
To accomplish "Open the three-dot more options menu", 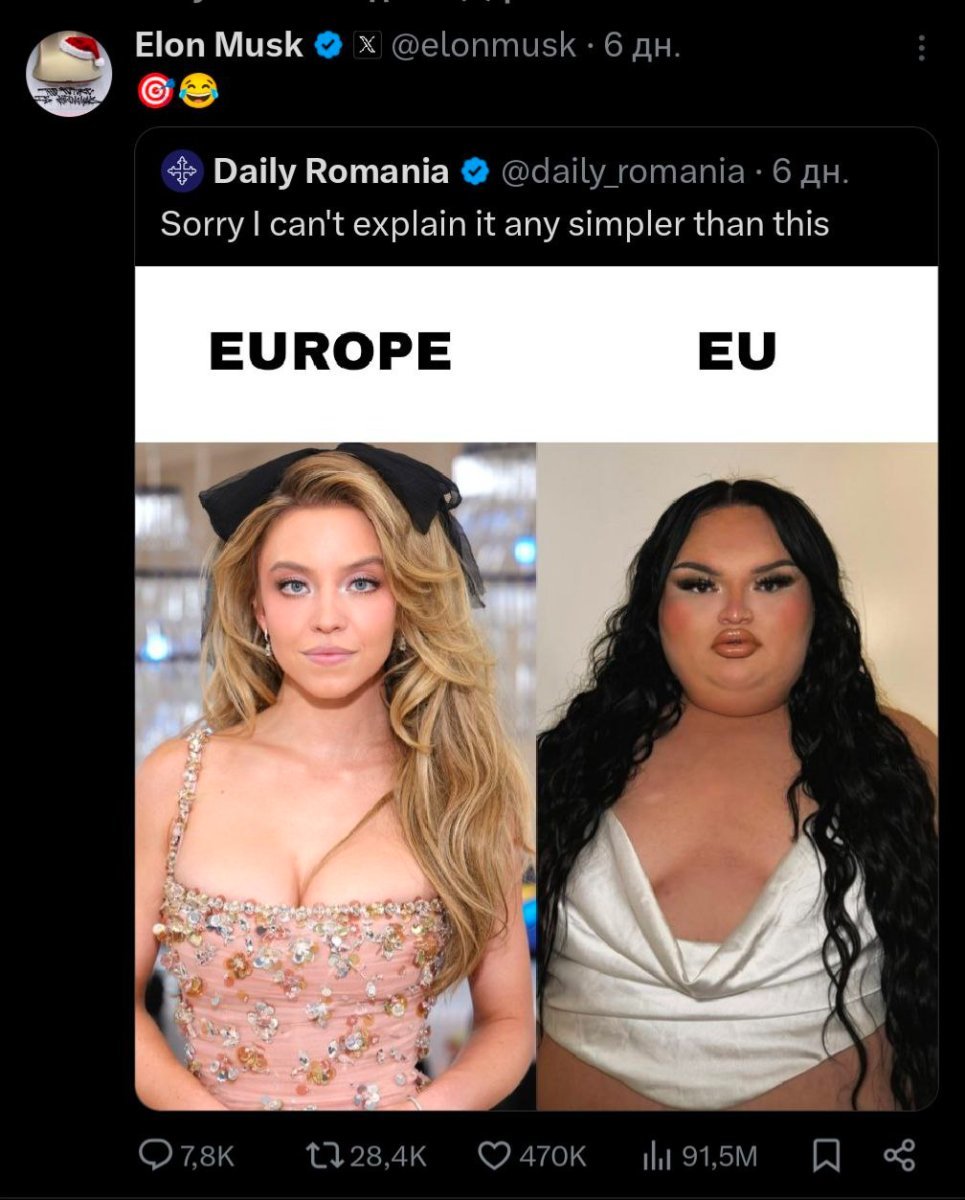I will point(922,46).
